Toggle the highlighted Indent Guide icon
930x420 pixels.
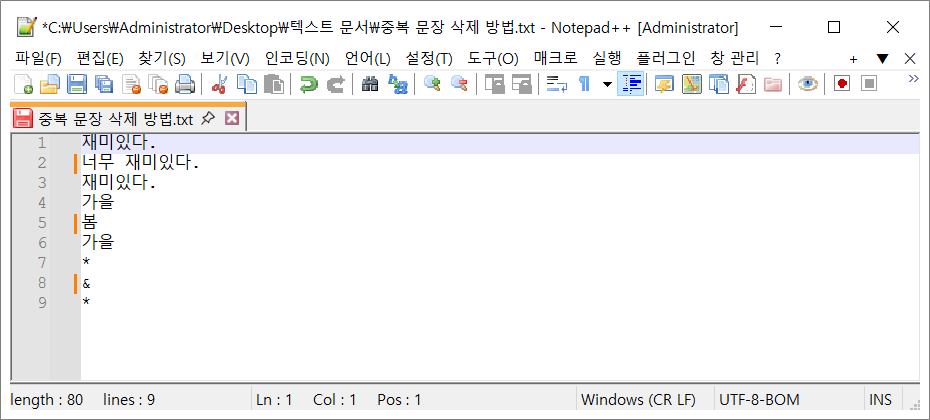pyautogui.click(x=630, y=84)
